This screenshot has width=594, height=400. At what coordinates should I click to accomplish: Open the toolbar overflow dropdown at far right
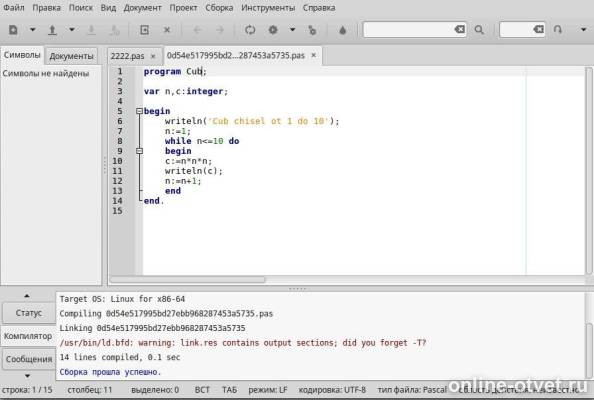[583, 30]
